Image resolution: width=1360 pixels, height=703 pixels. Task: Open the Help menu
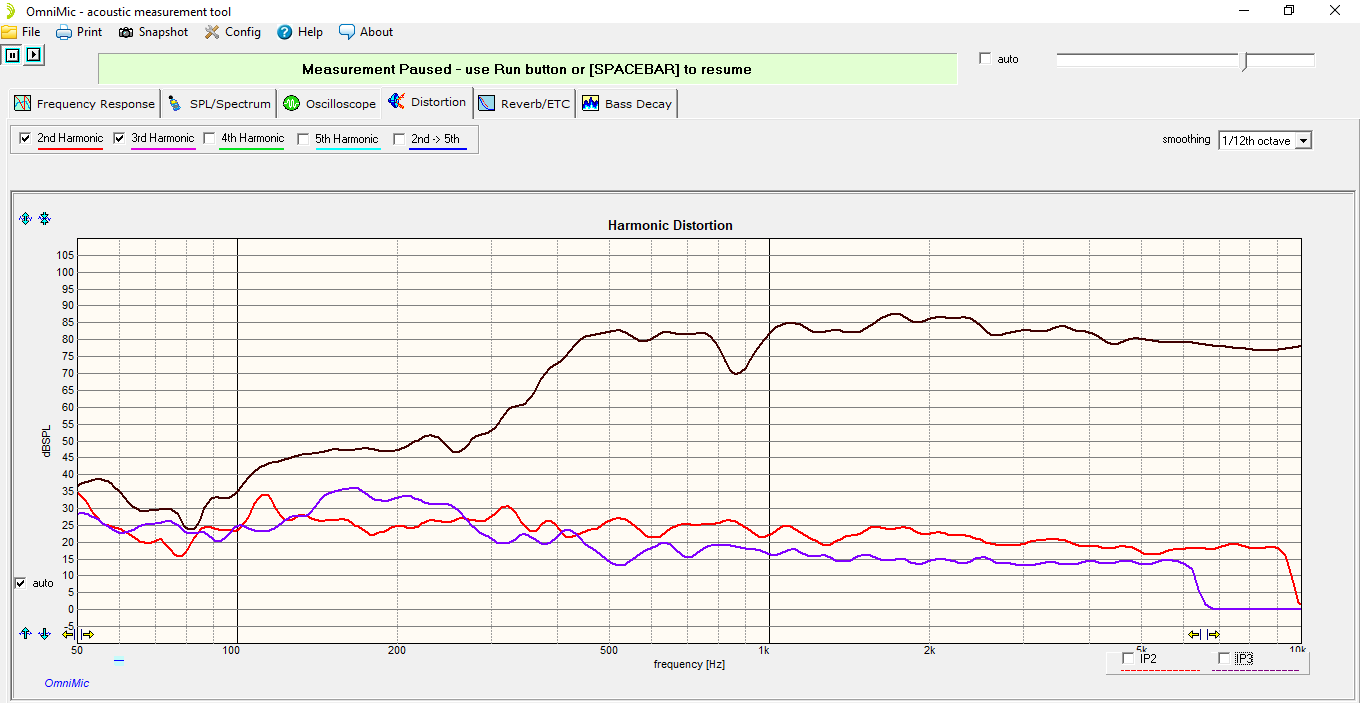300,32
